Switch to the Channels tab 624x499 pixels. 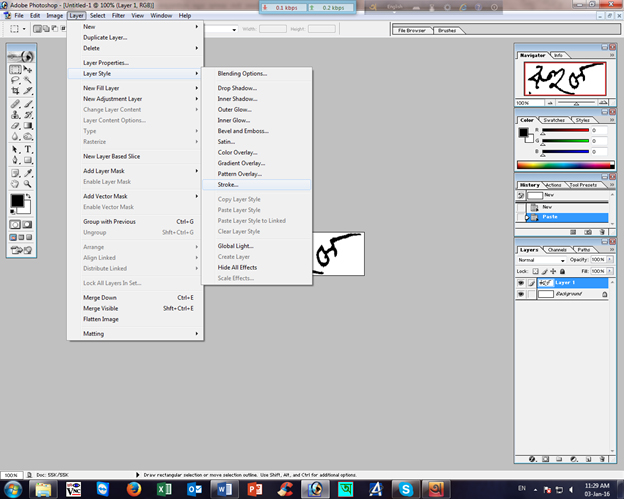tap(557, 250)
